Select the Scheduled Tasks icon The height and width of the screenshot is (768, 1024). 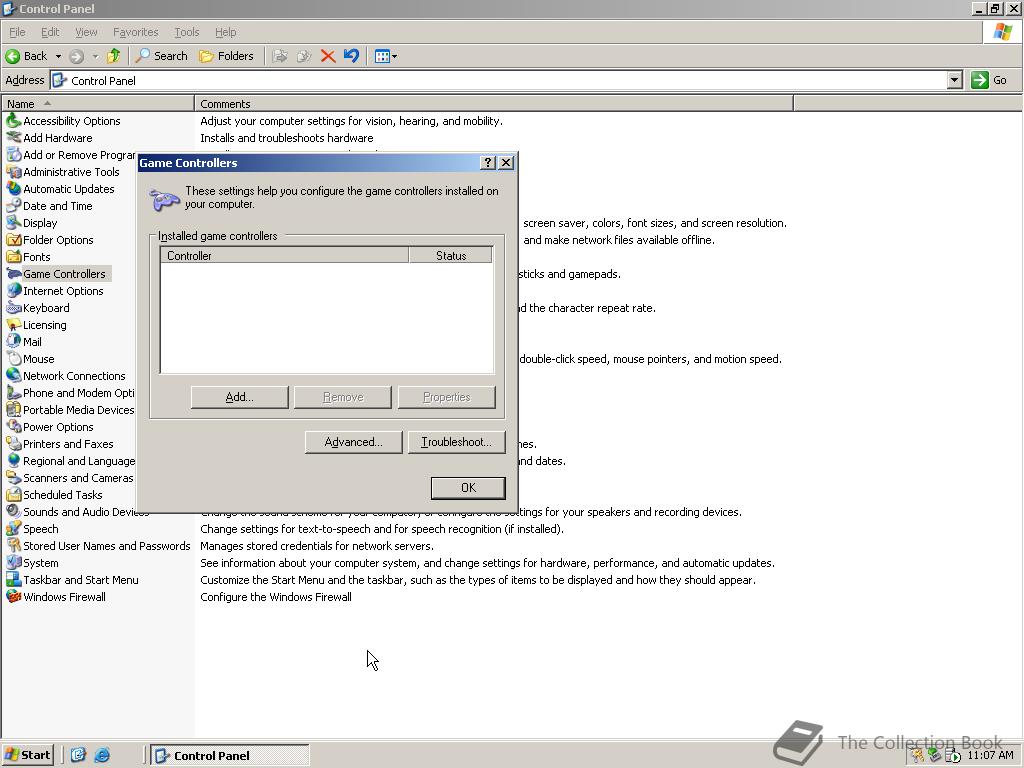click(x=13, y=494)
